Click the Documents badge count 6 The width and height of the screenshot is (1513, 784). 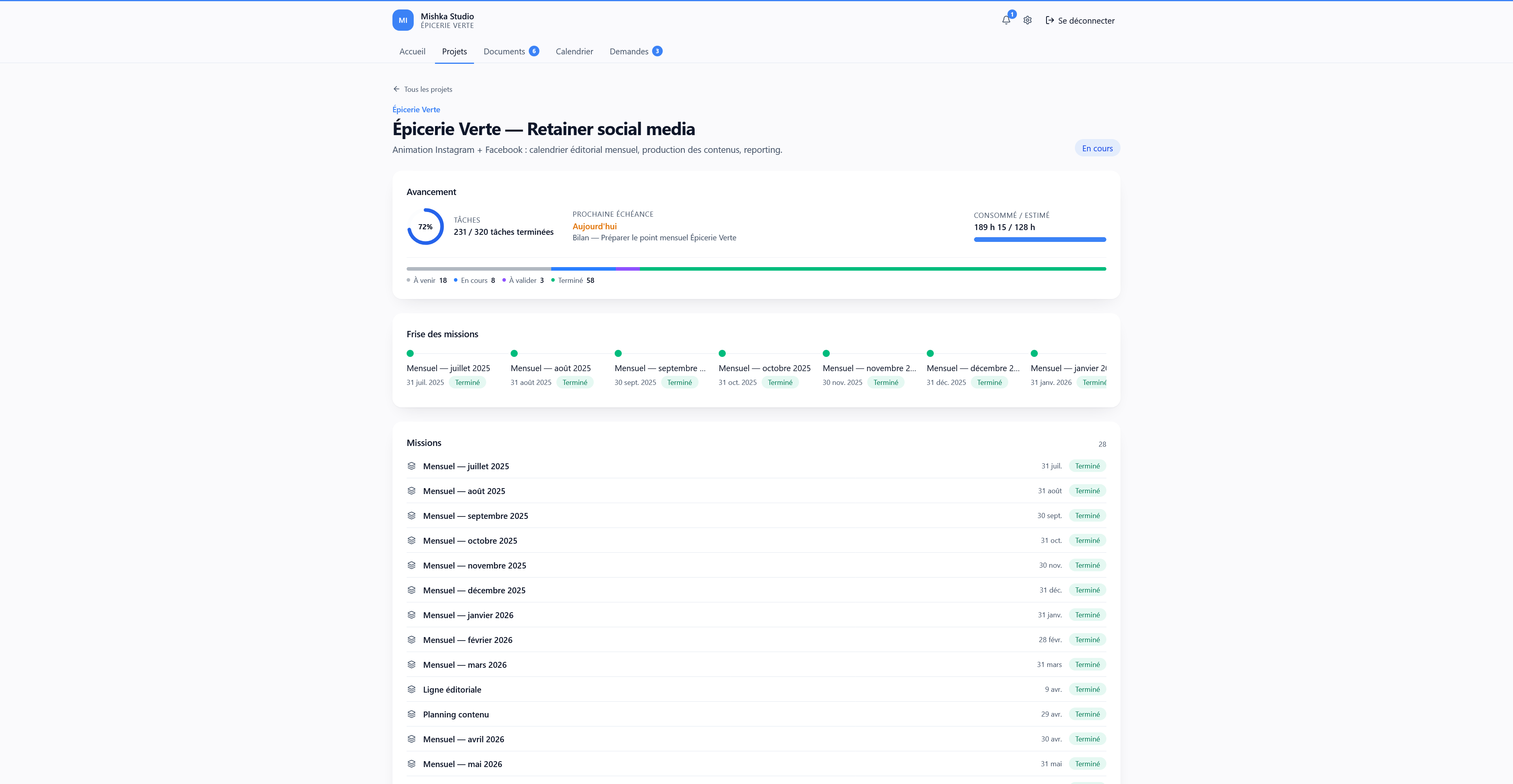pos(534,51)
